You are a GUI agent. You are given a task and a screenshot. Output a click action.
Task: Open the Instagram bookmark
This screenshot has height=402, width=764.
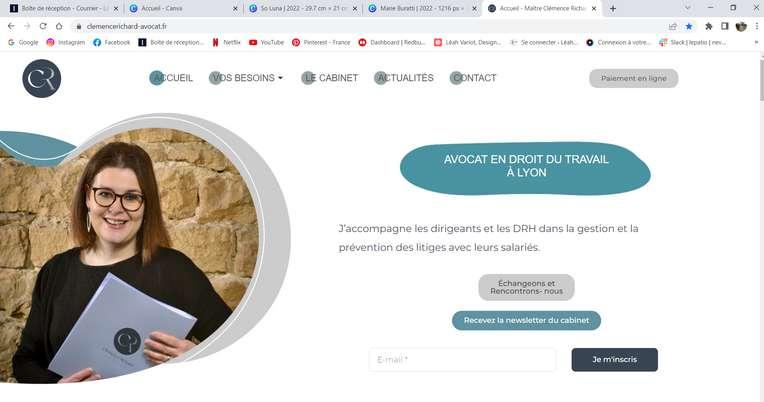(65, 42)
